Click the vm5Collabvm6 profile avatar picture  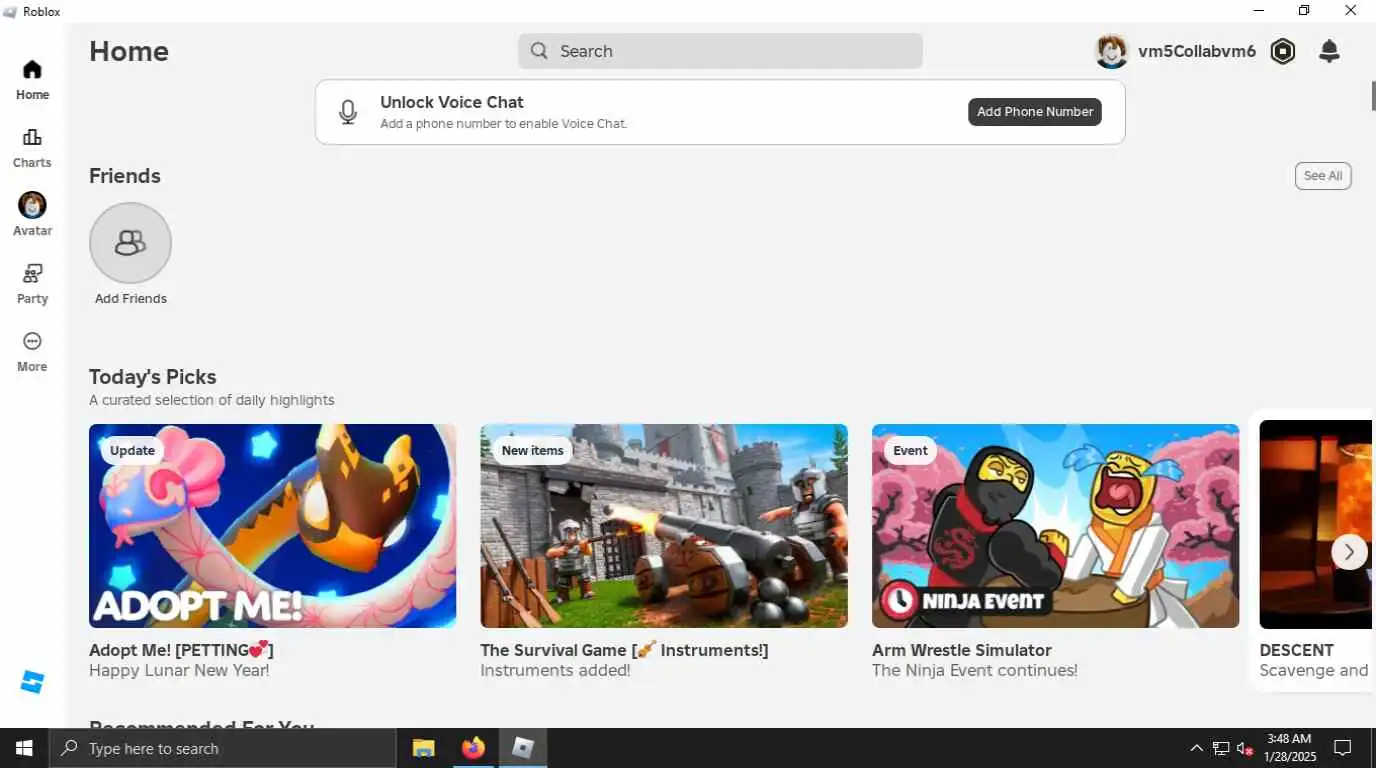click(1112, 51)
